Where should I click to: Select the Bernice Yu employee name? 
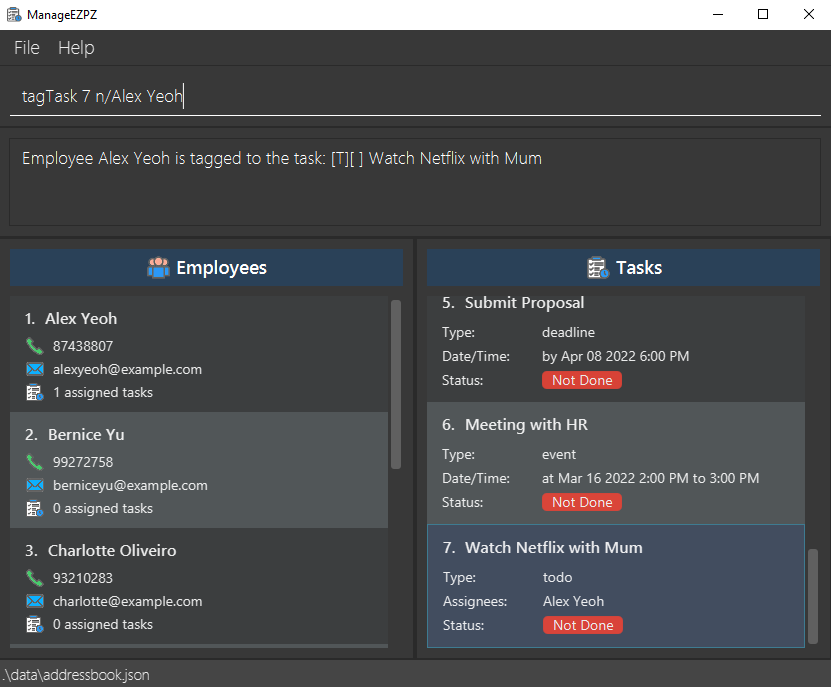click(86, 435)
